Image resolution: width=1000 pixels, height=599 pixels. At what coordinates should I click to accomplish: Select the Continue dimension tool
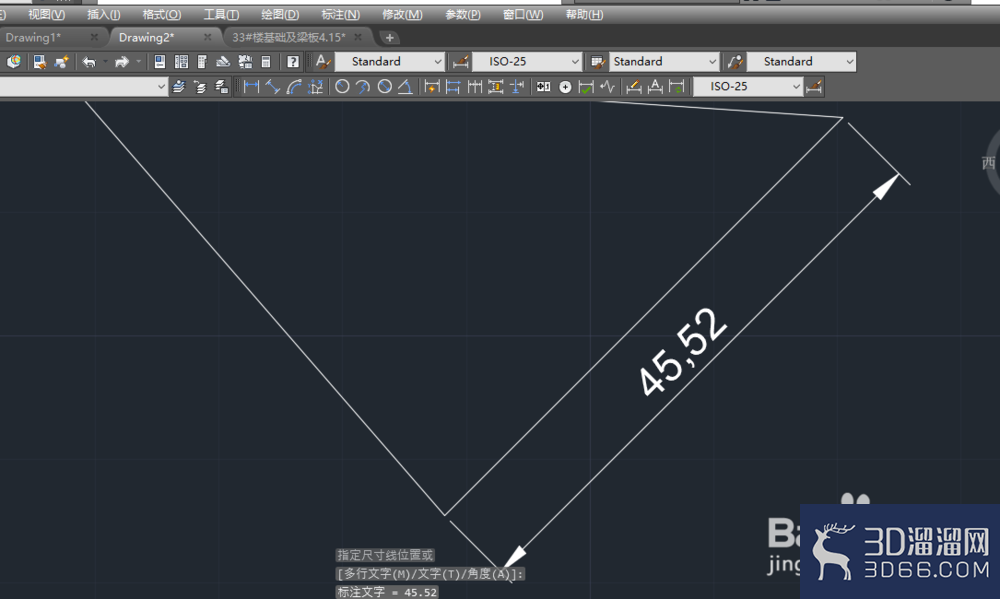click(x=474, y=87)
